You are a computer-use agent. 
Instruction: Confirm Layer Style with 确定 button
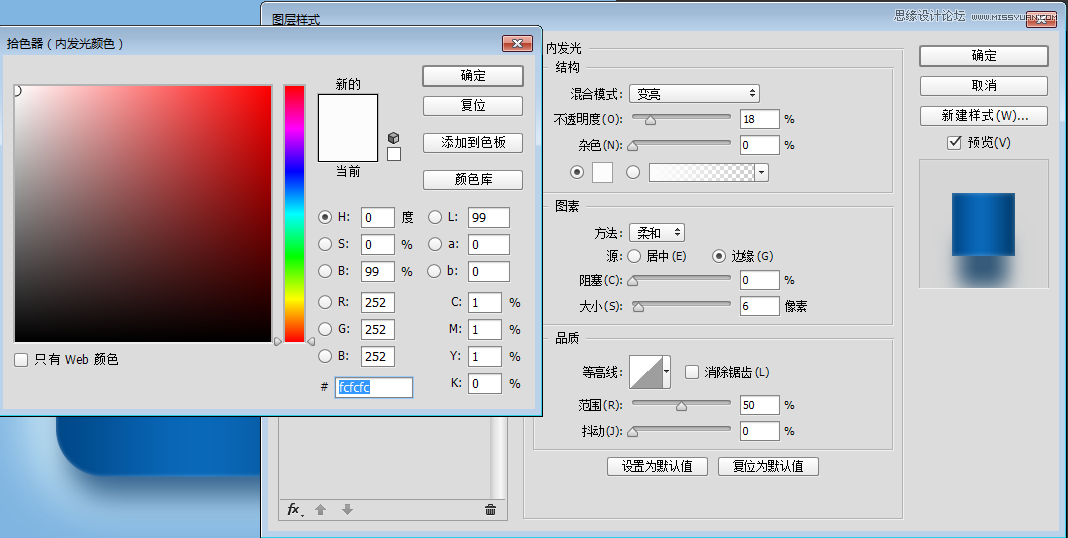(984, 56)
